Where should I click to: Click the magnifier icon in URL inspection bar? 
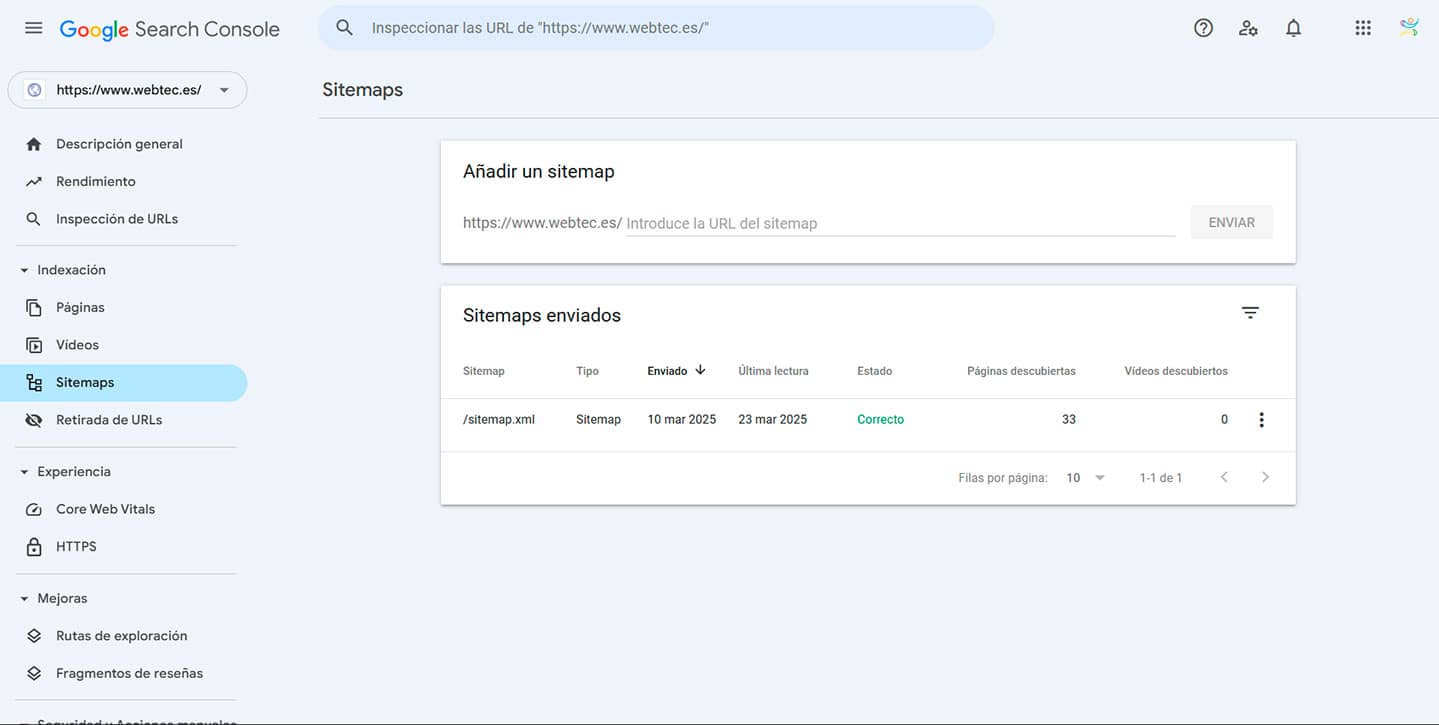pos(345,28)
